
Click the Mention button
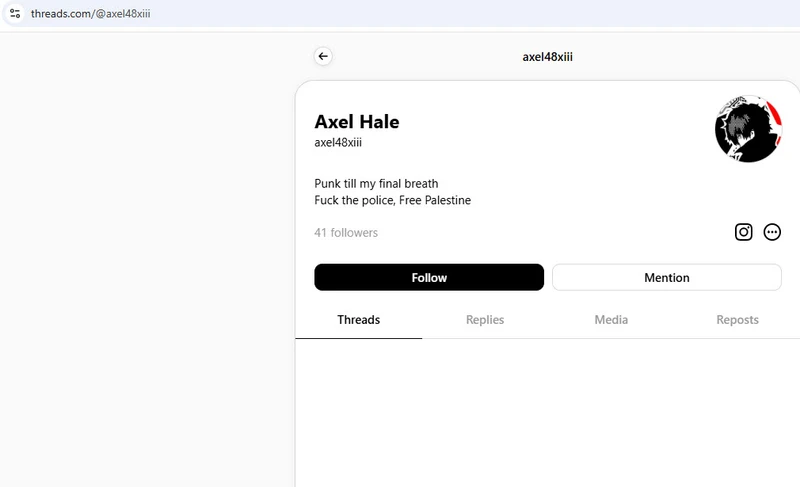coord(666,277)
